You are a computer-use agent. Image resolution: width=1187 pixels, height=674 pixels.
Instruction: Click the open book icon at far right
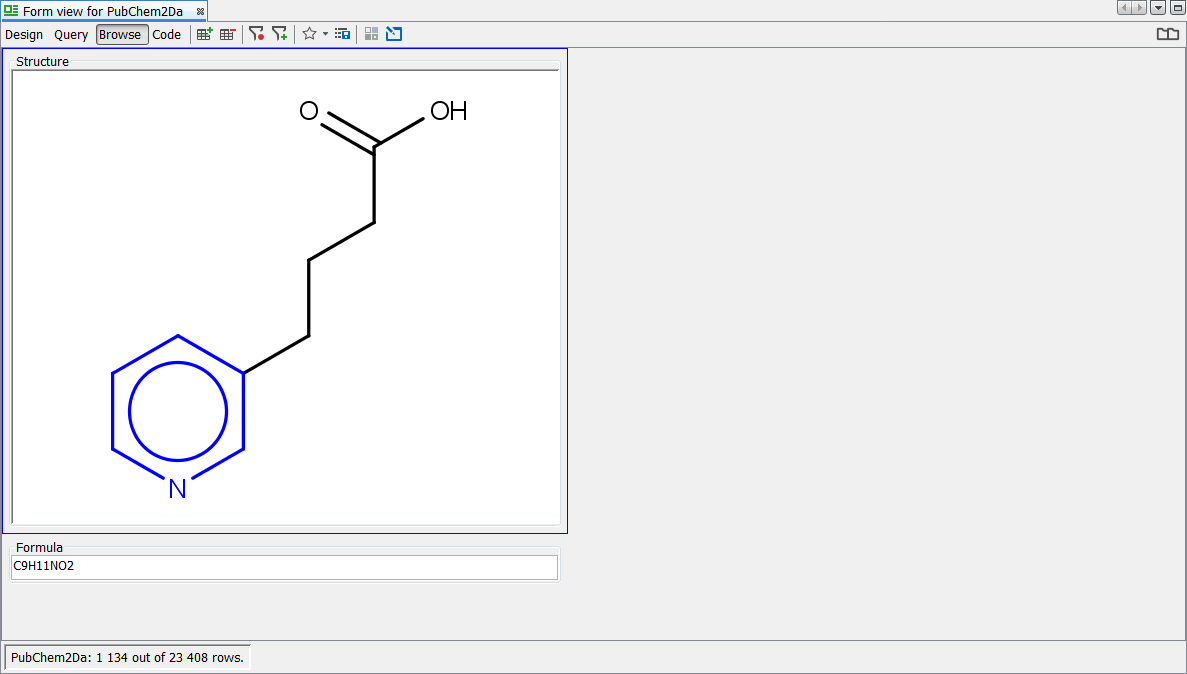(1167, 34)
